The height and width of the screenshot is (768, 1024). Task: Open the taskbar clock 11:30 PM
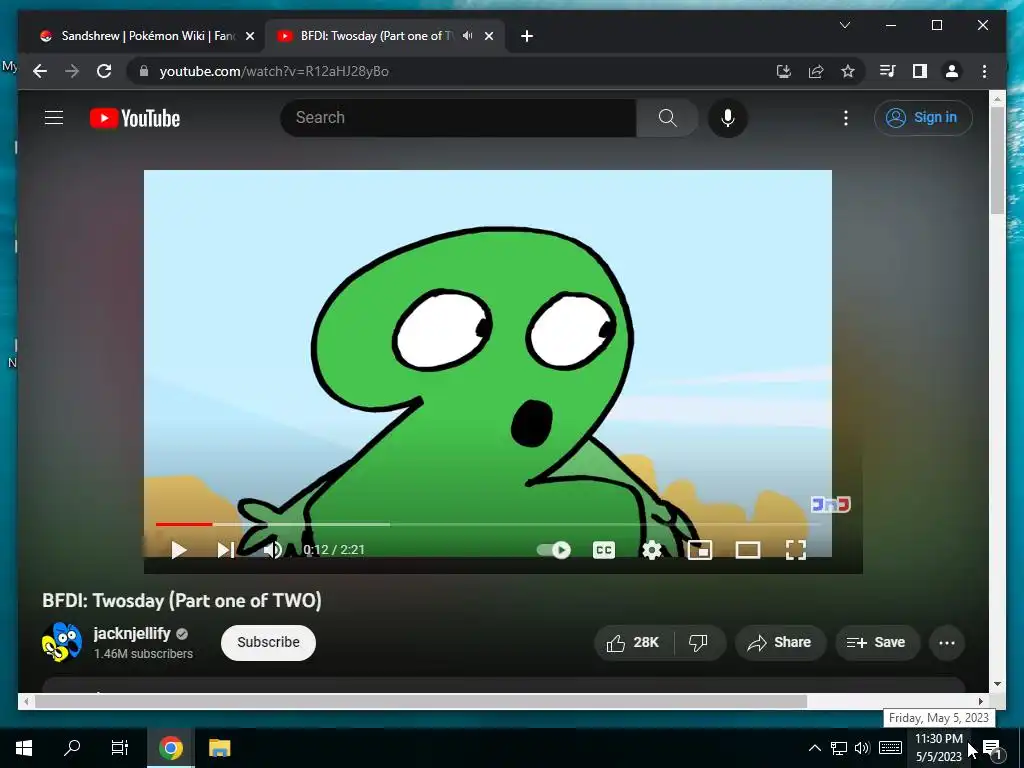[938, 748]
